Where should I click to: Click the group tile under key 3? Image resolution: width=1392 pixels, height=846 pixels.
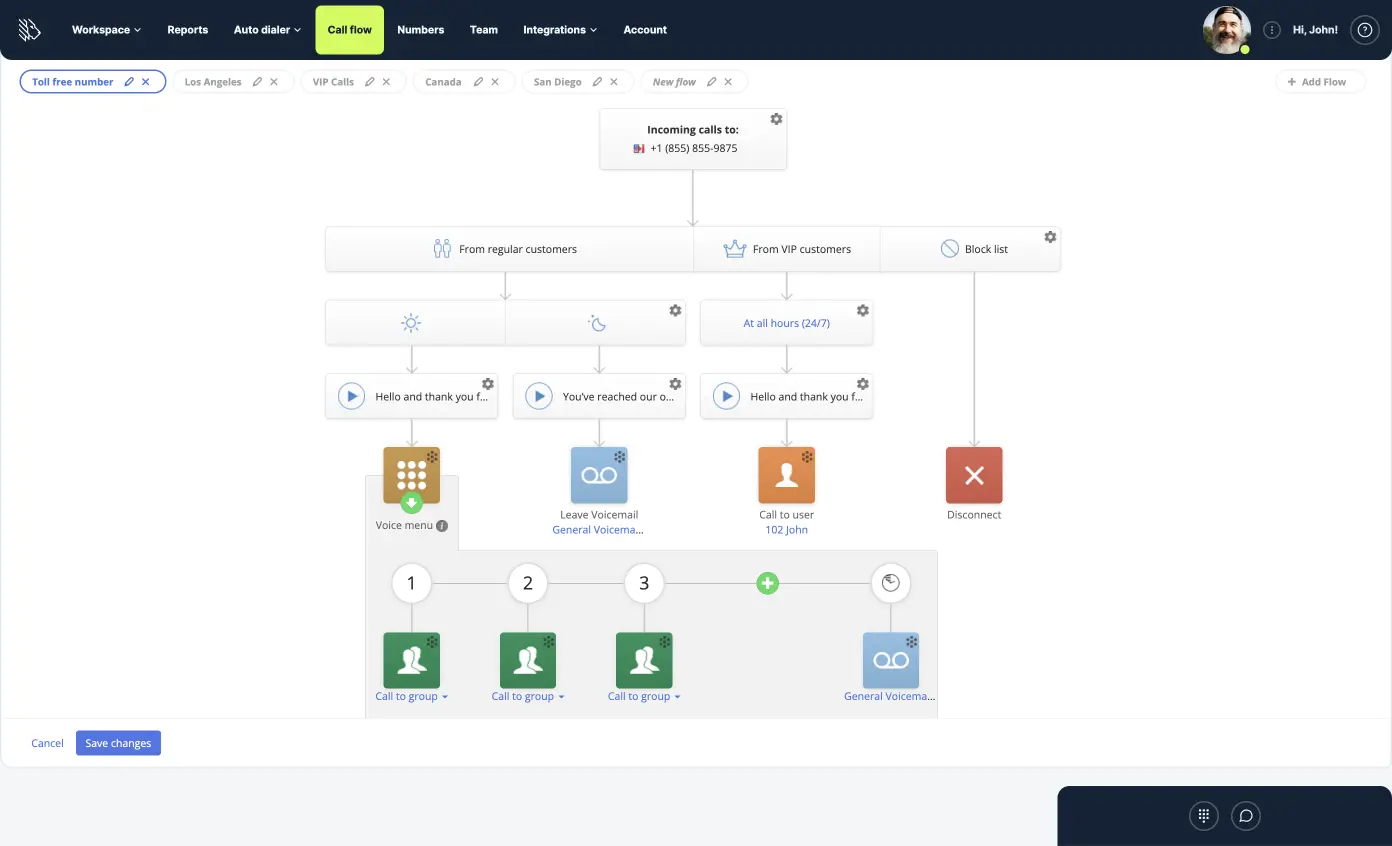[644, 660]
